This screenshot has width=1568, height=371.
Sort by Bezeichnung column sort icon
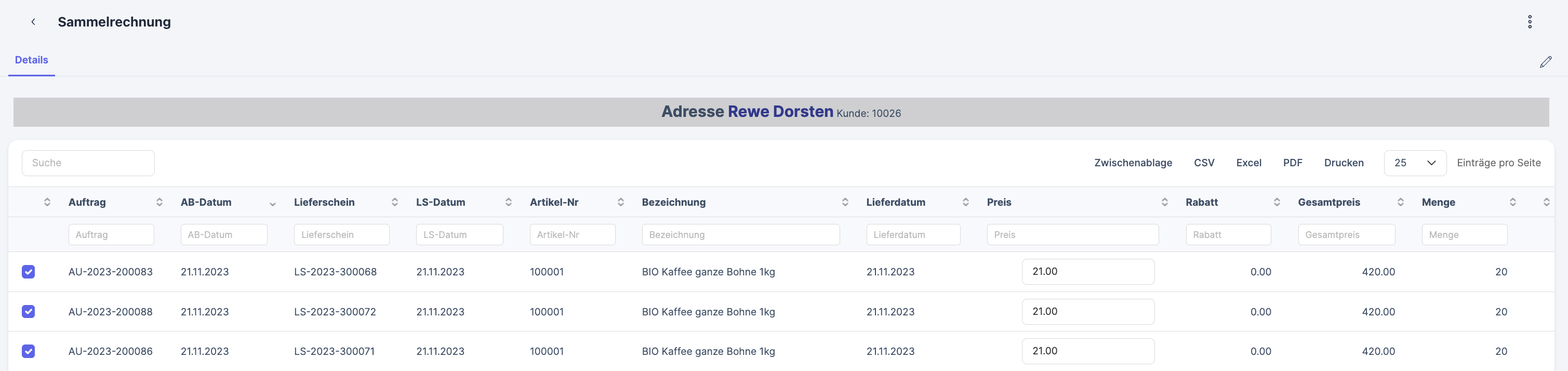coord(844,202)
